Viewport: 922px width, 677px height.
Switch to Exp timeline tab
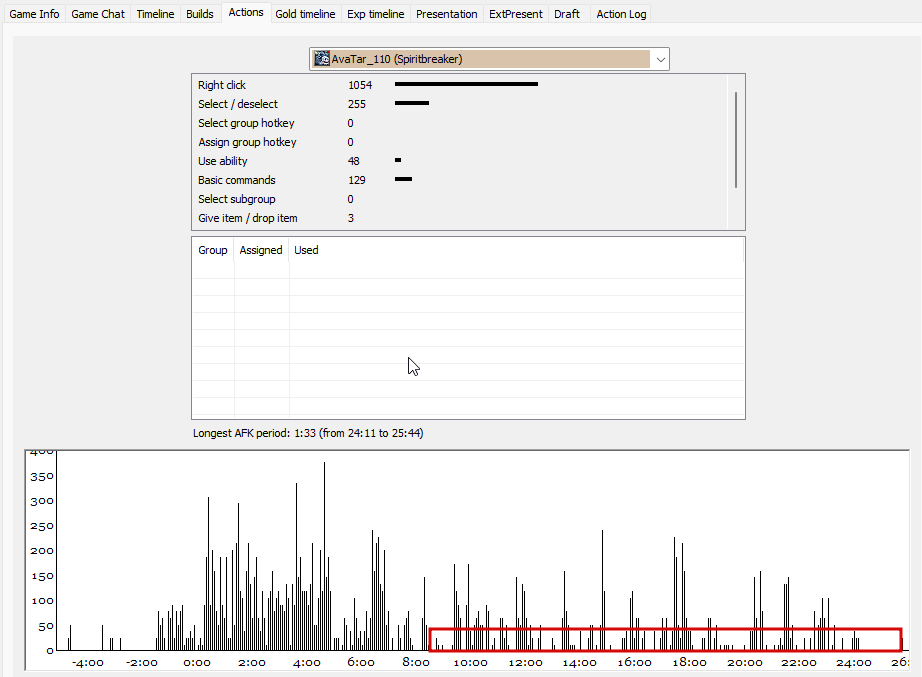coord(376,14)
